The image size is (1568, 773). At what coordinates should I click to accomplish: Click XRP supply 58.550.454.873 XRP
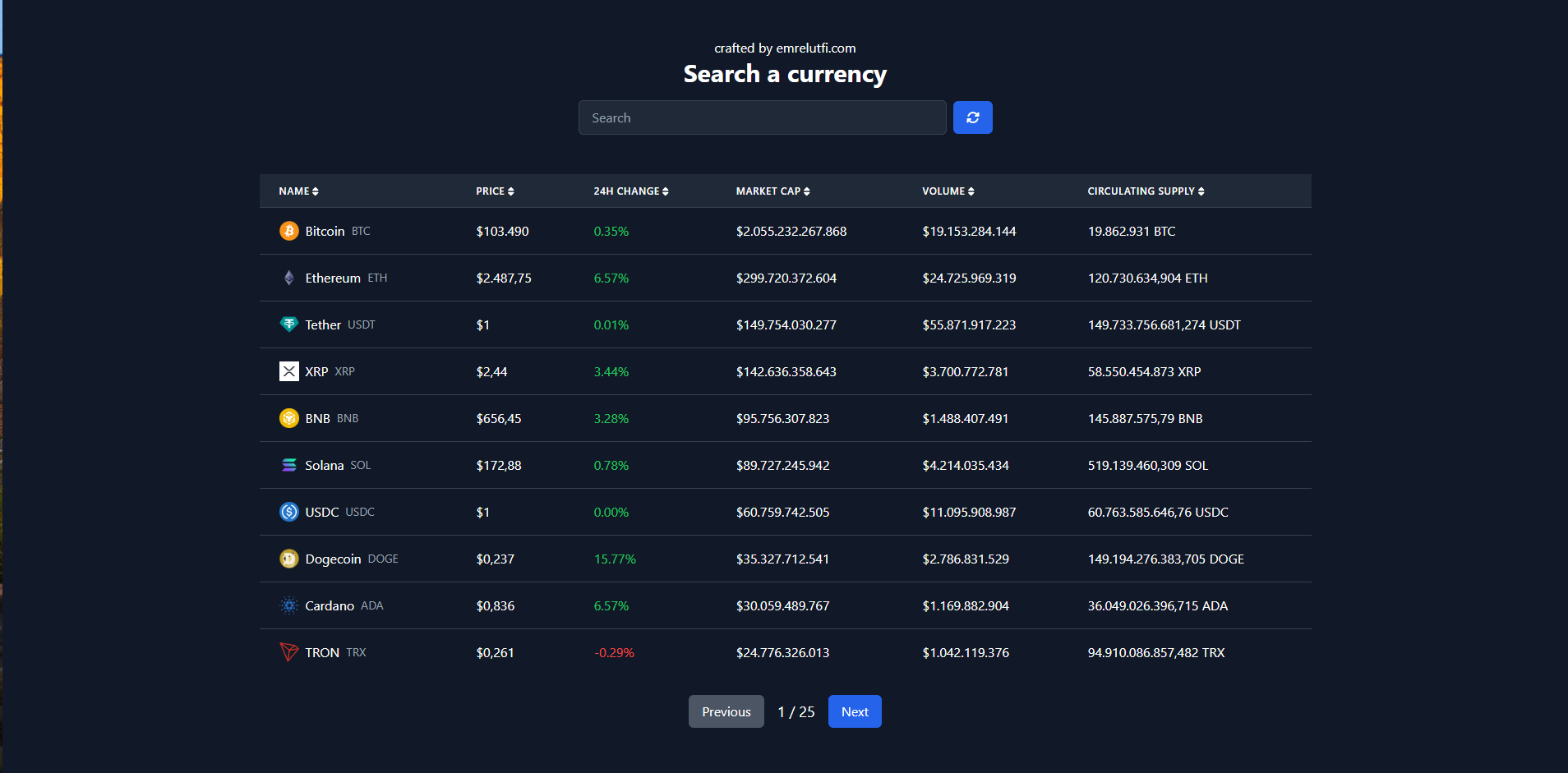pyautogui.click(x=1144, y=372)
